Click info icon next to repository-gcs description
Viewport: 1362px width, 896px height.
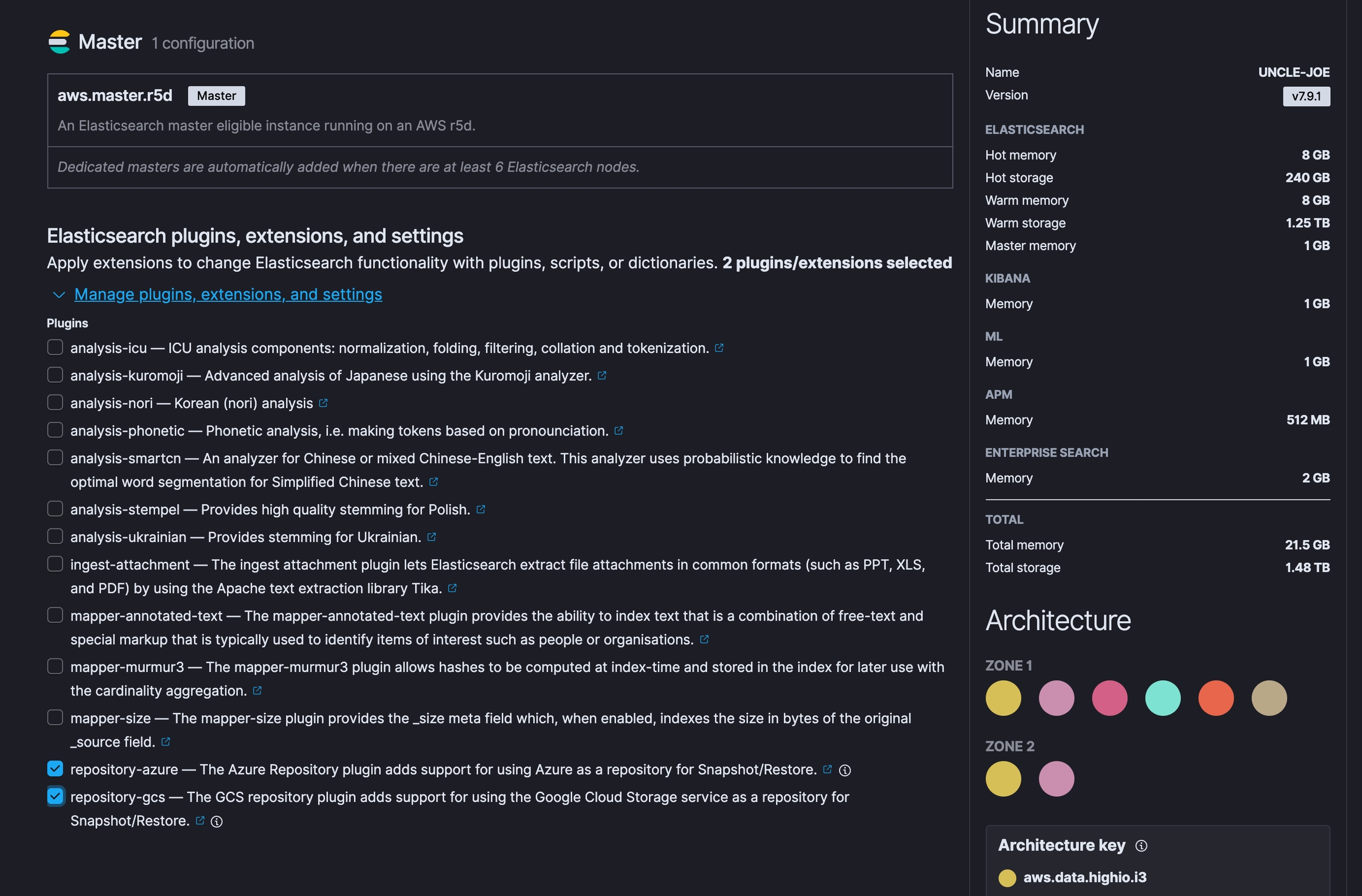click(x=217, y=822)
